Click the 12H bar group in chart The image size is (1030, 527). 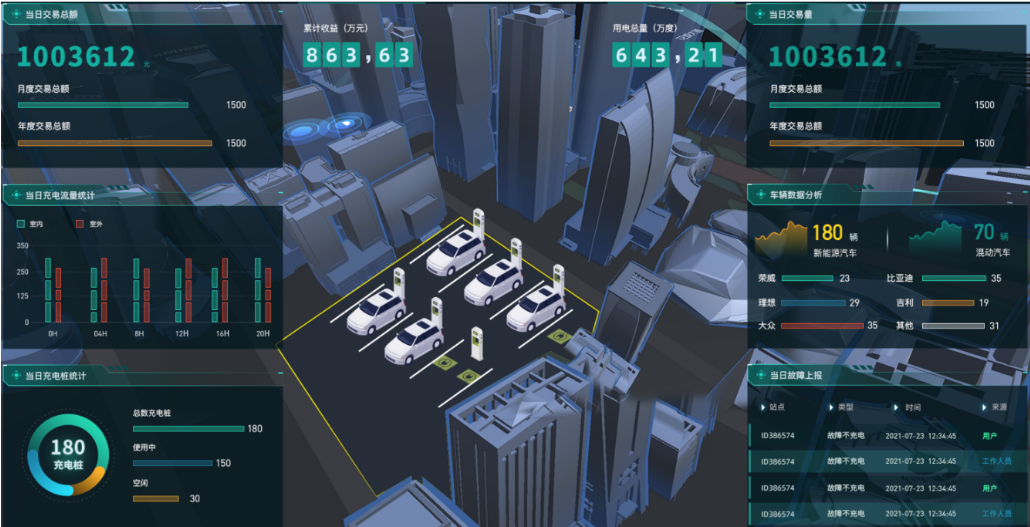click(180, 292)
